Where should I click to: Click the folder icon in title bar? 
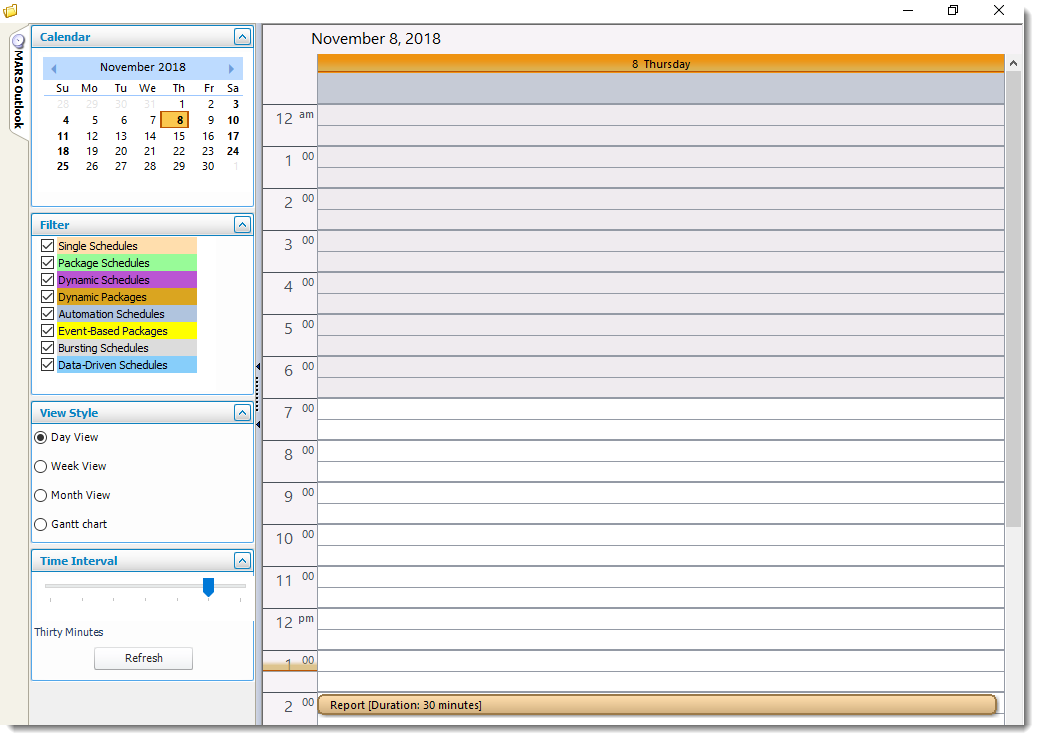pyautogui.click(x=10, y=10)
